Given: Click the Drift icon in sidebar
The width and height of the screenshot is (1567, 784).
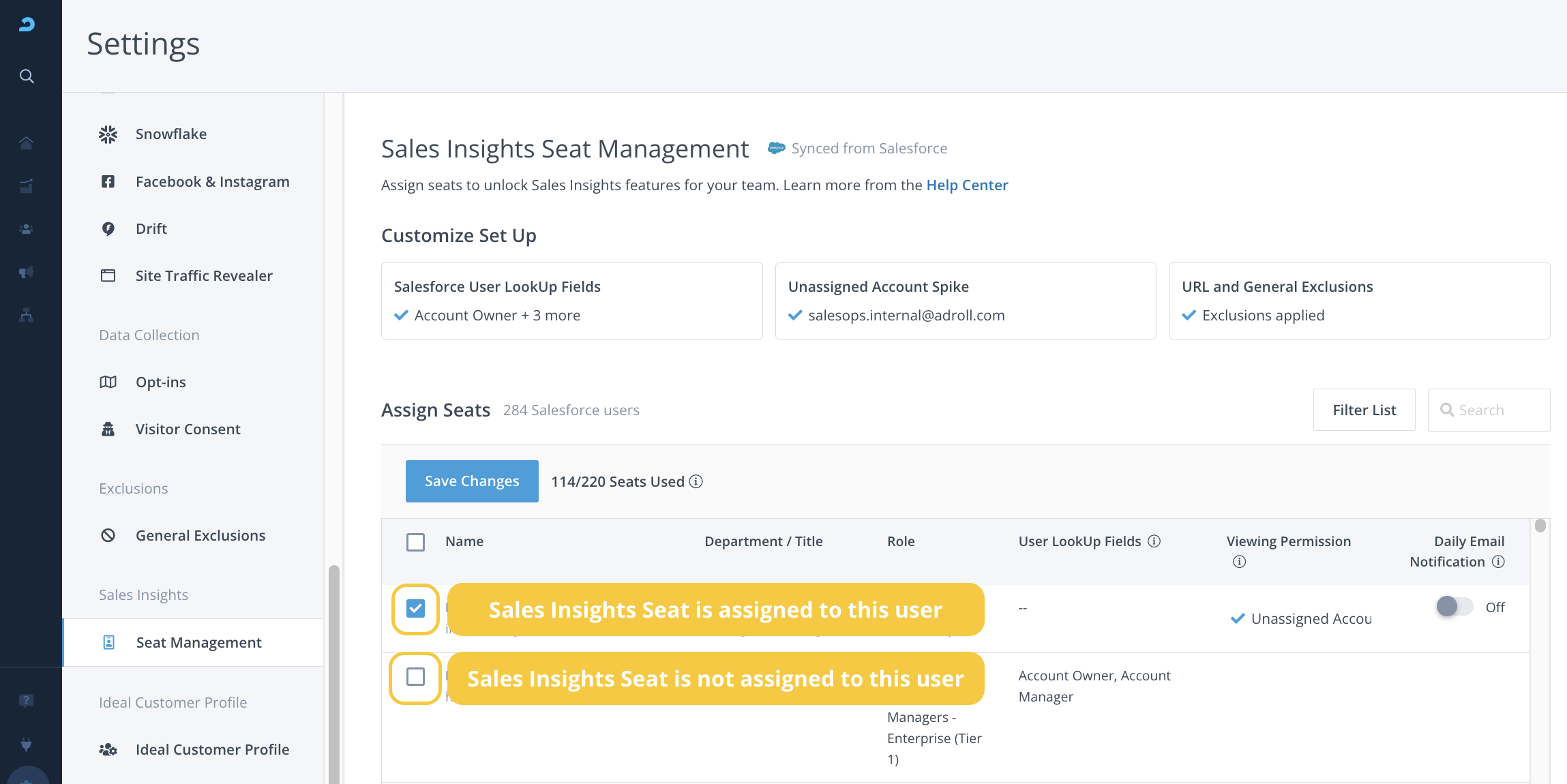Looking at the screenshot, I should pyautogui.click(x=108, y=228).
